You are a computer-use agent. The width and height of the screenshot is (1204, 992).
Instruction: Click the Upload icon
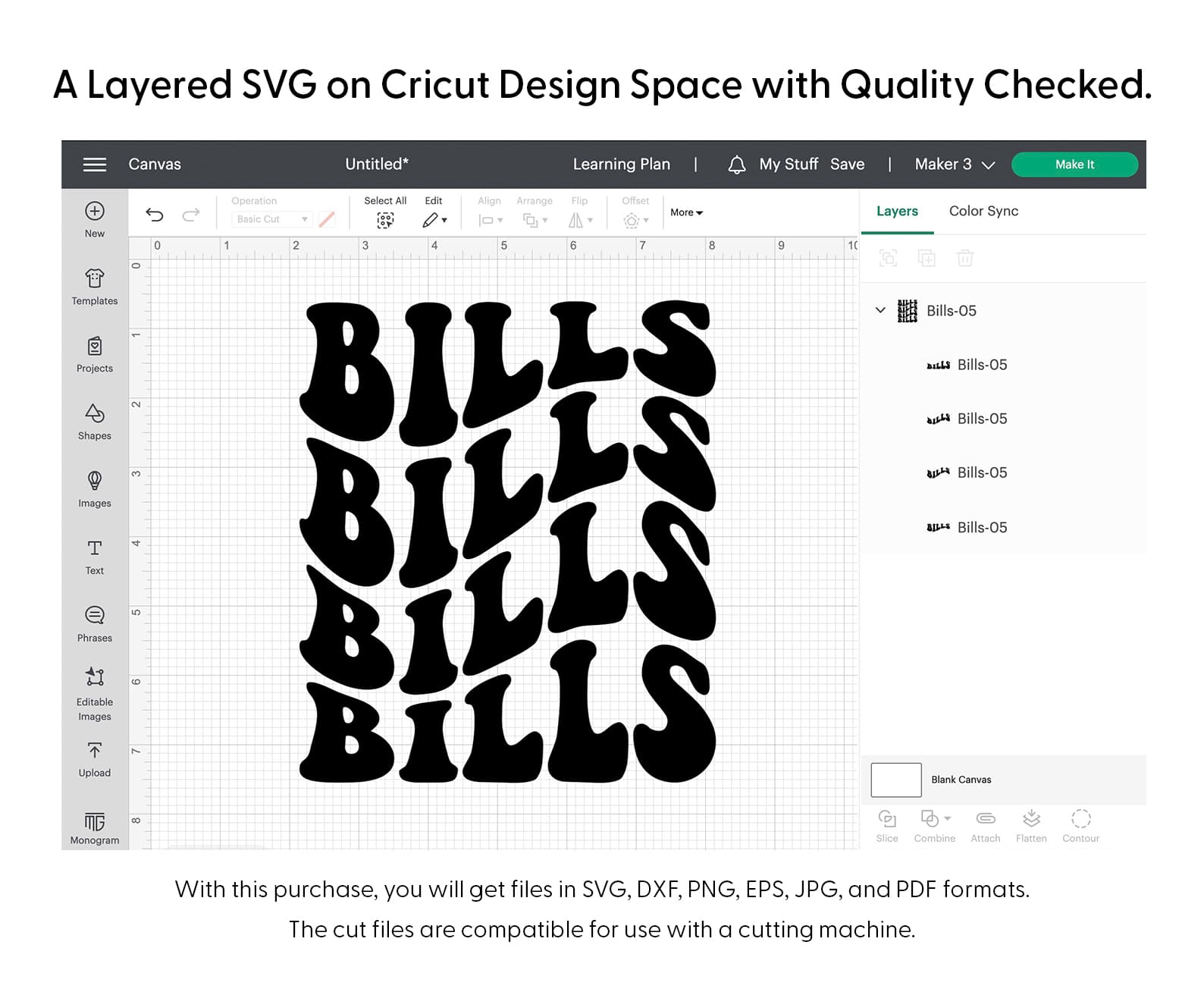click(x=94, y=751)
